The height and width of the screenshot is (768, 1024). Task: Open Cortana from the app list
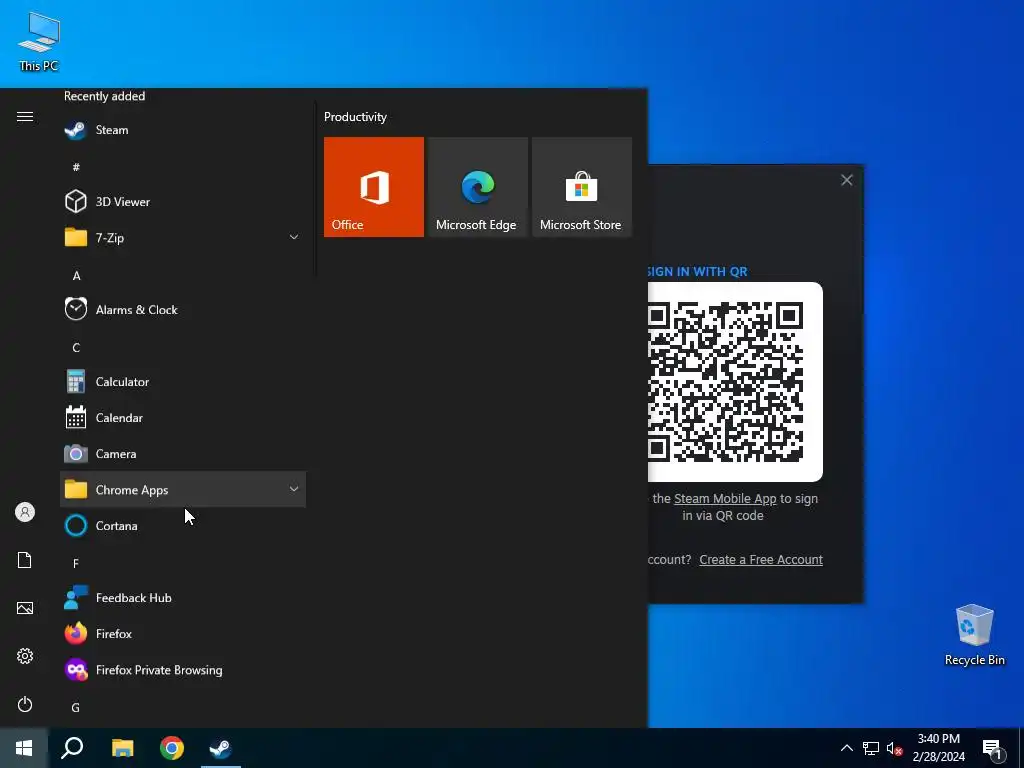click(x=183, y=526)
